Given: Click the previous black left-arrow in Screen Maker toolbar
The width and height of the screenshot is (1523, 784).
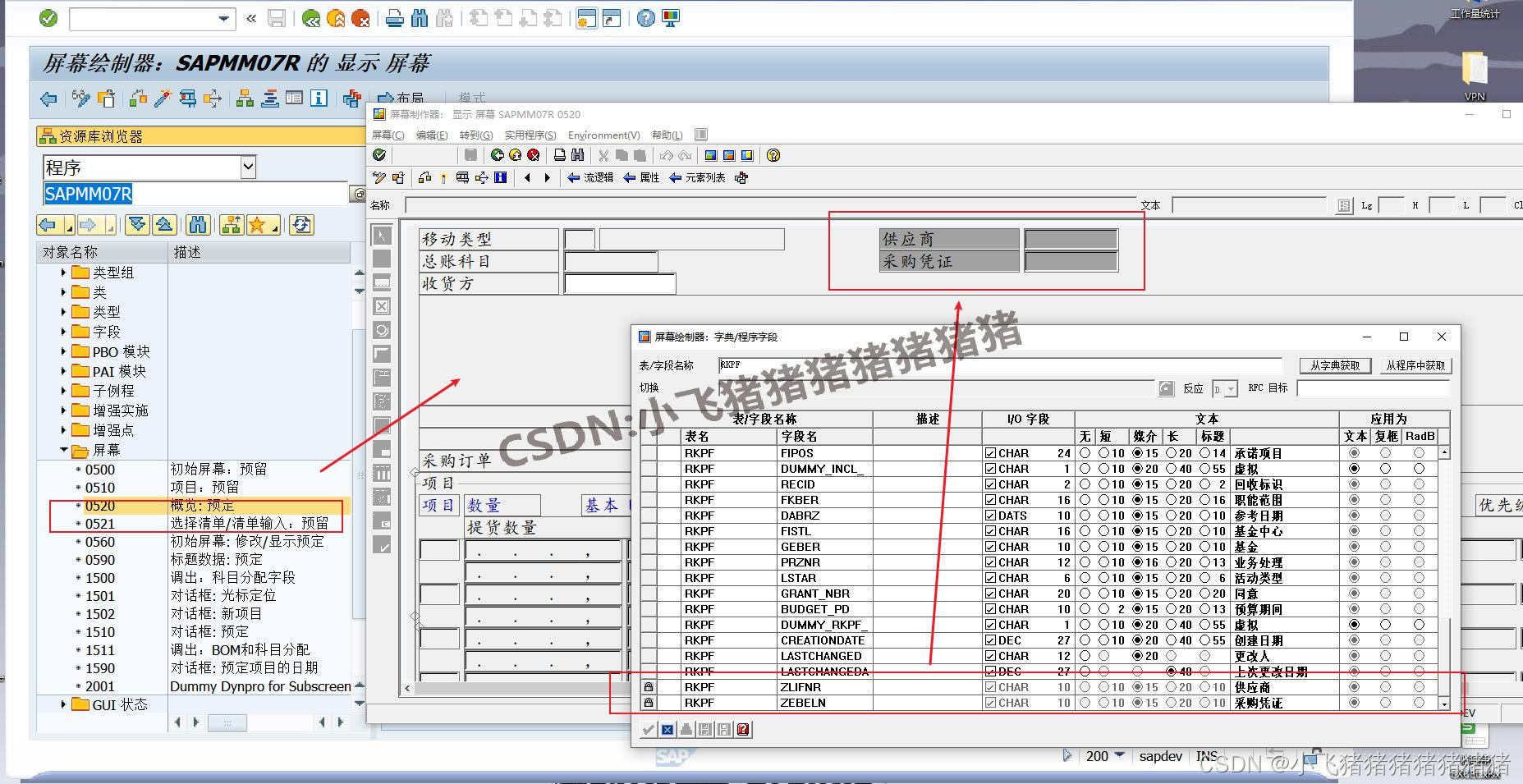Looking at the screenshot, I should (x=527, y=177).
